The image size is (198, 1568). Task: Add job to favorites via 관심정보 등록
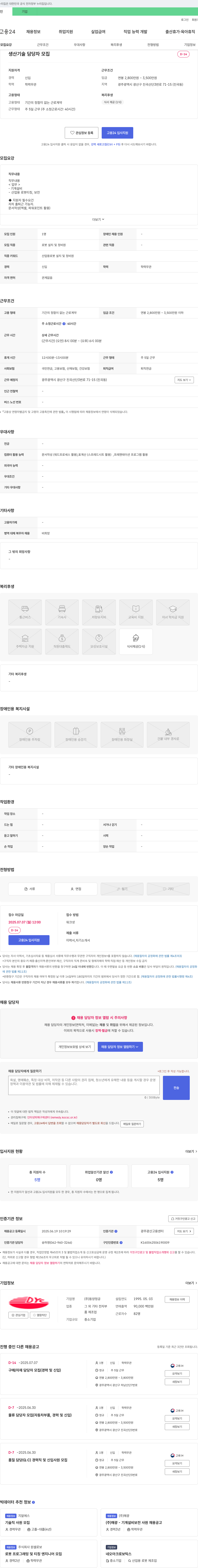[x=82, y=133]
